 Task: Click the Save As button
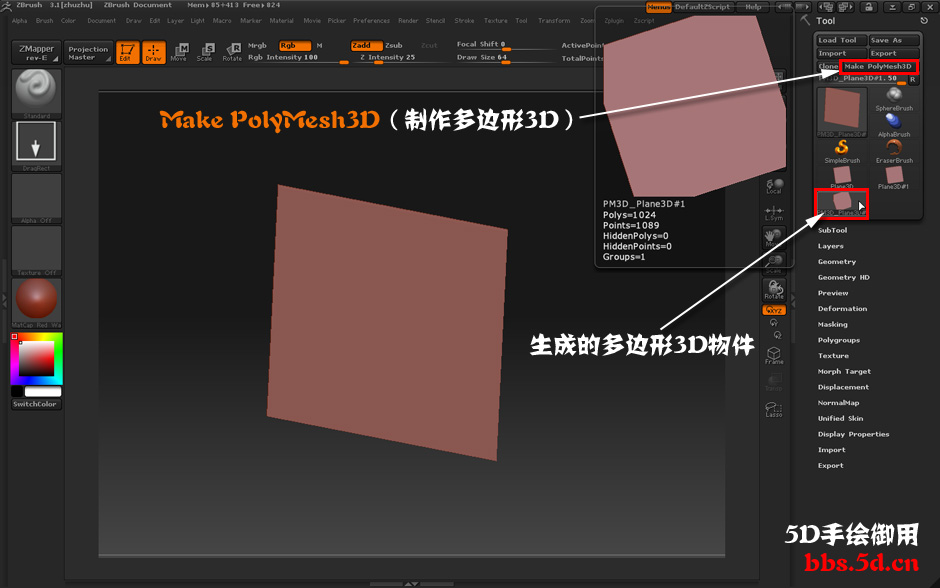point(894,40)
